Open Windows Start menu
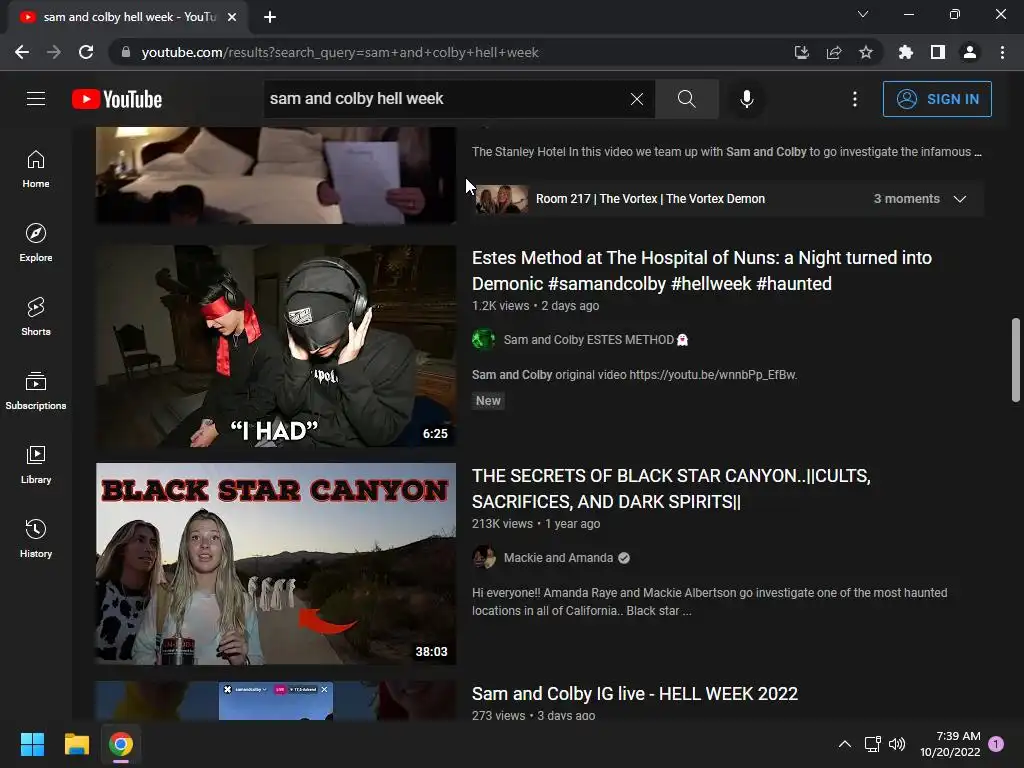This screenshot has height=768, width=1024. [x=32, y=744]
